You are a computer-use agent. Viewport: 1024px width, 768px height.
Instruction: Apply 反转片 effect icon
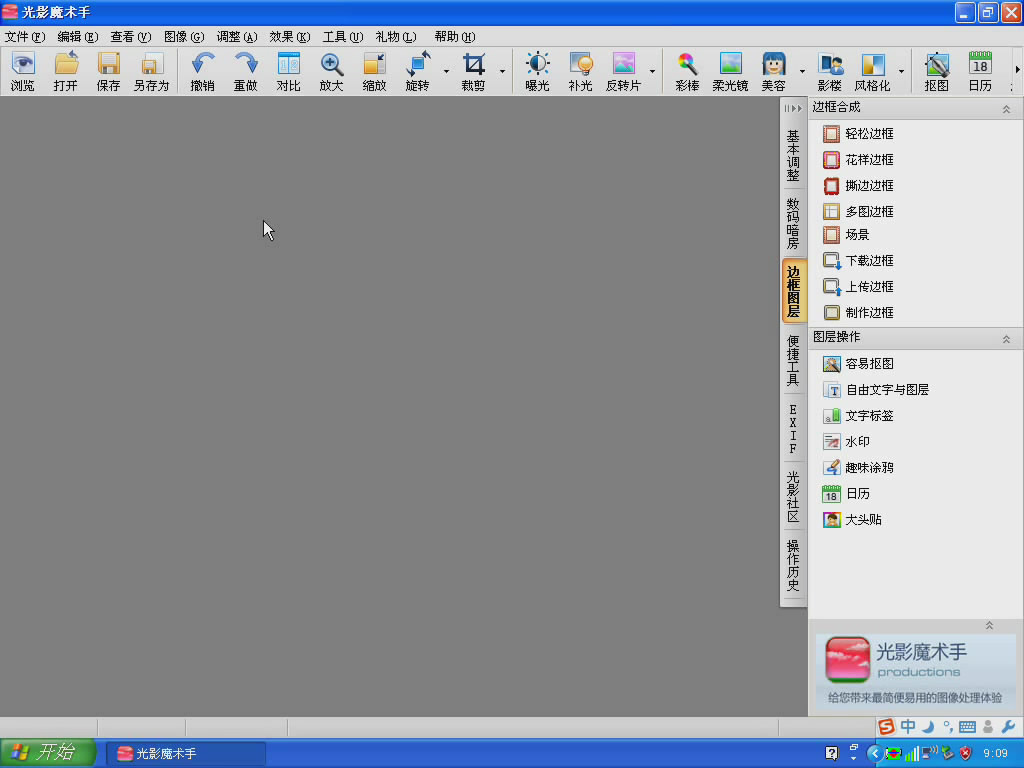tap(624, 71)
